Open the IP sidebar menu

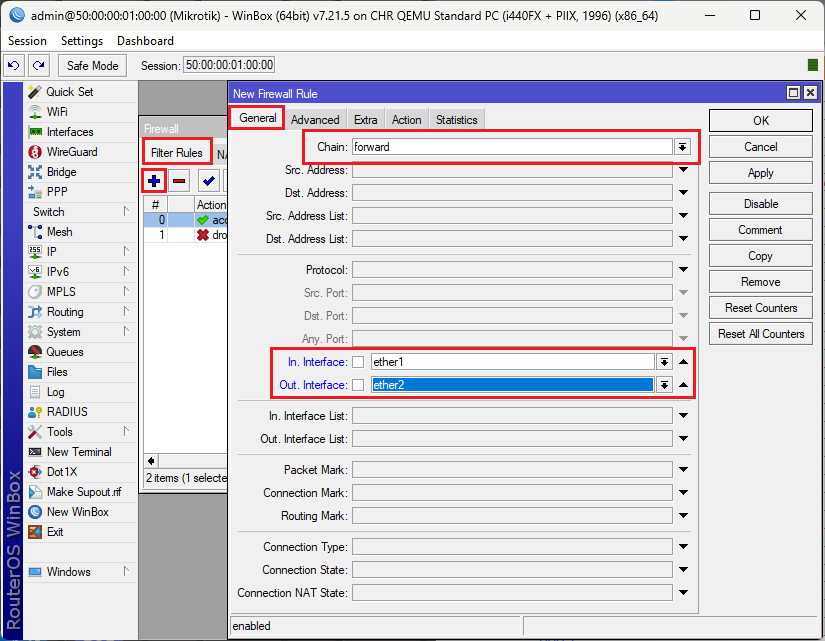point(80,252)
